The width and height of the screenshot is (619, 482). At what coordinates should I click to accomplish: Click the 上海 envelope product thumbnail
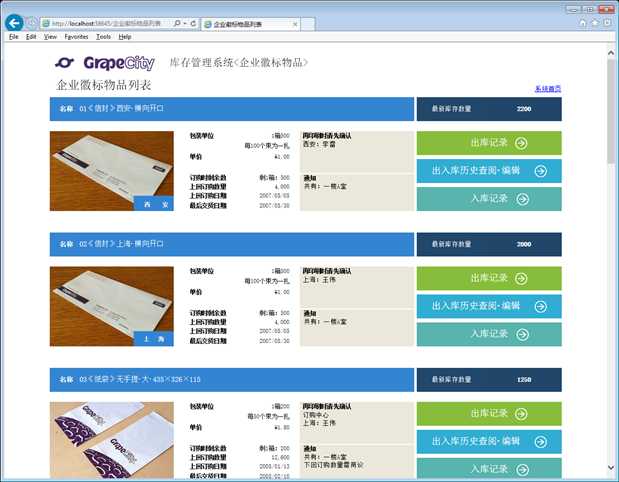point(112,306)
